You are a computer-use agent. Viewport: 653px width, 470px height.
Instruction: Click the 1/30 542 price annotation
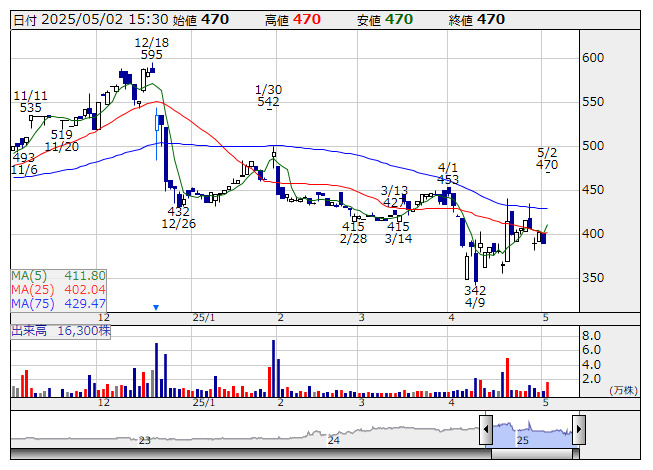pos(268,95)
